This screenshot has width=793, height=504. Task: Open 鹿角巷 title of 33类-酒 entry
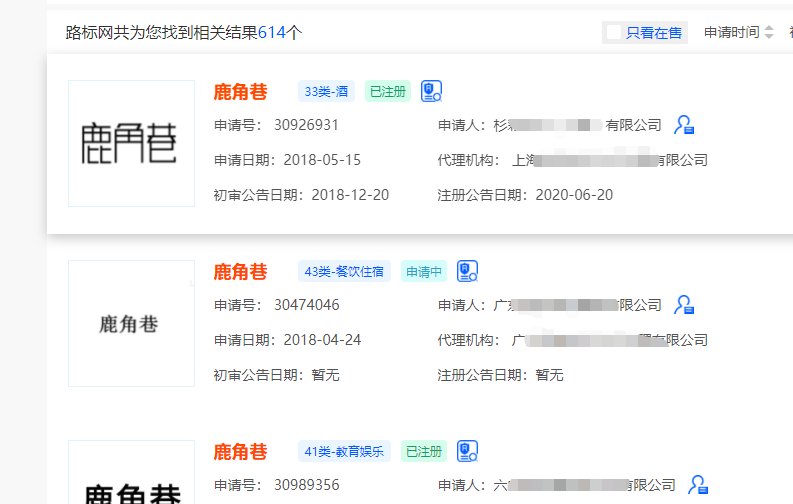coord(240,92)
